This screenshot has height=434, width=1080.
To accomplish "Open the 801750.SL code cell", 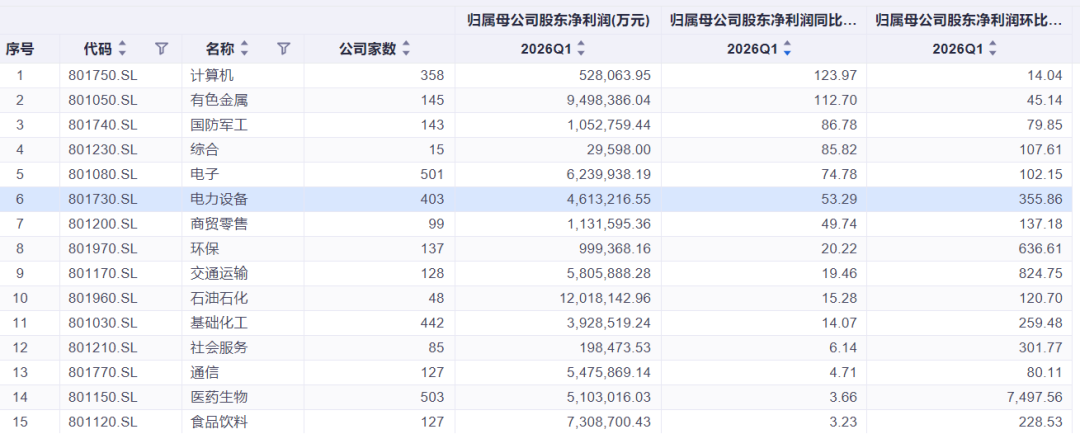I will [103, 75].
